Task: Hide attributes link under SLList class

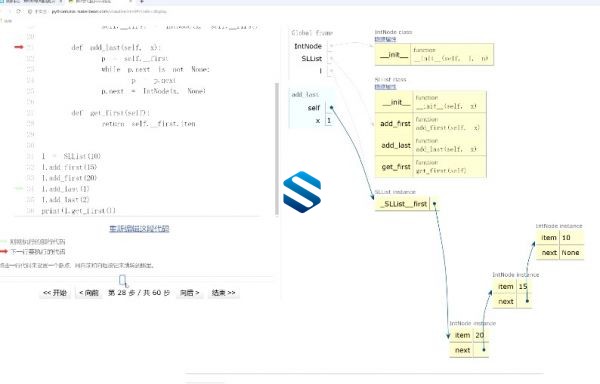Action: point(385,86)
